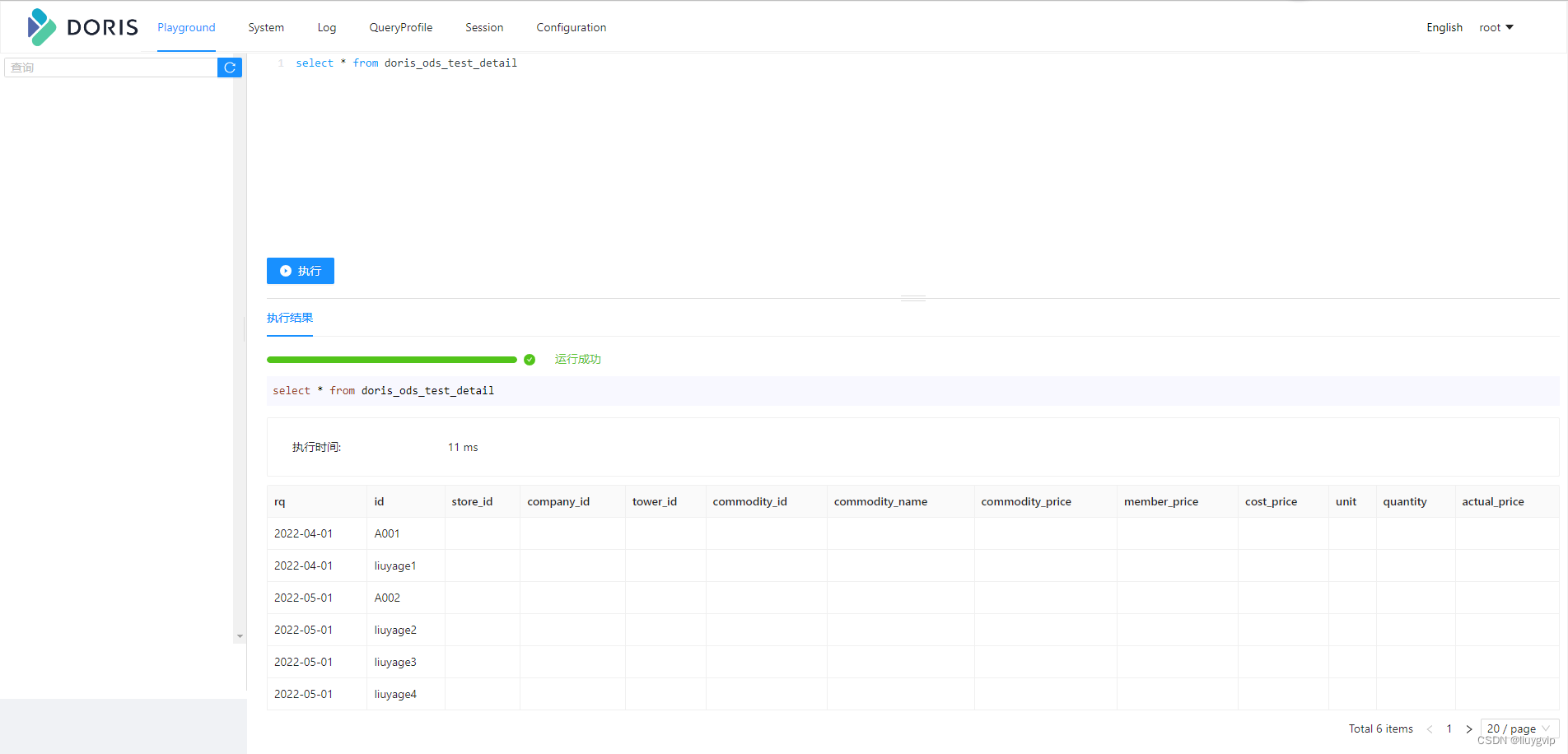Open the root user dropdown menu

click(1496, 27)
